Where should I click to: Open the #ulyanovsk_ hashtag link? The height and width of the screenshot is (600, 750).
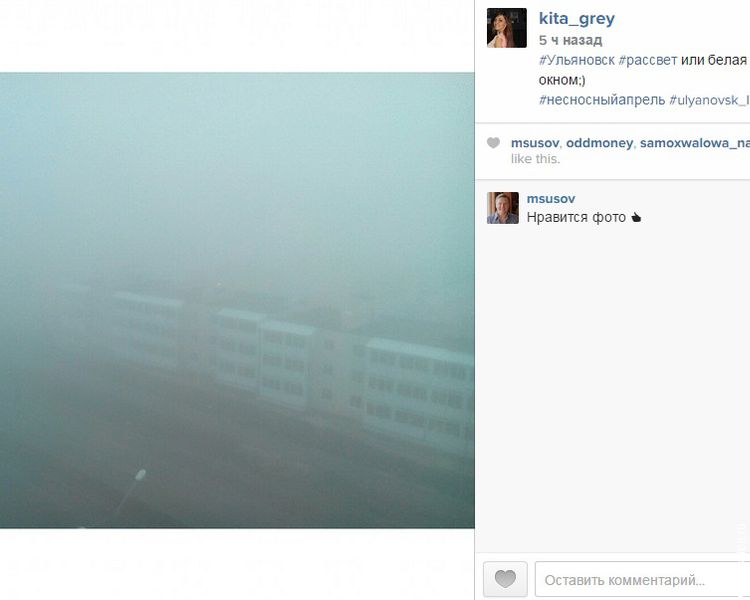(709, 100)
